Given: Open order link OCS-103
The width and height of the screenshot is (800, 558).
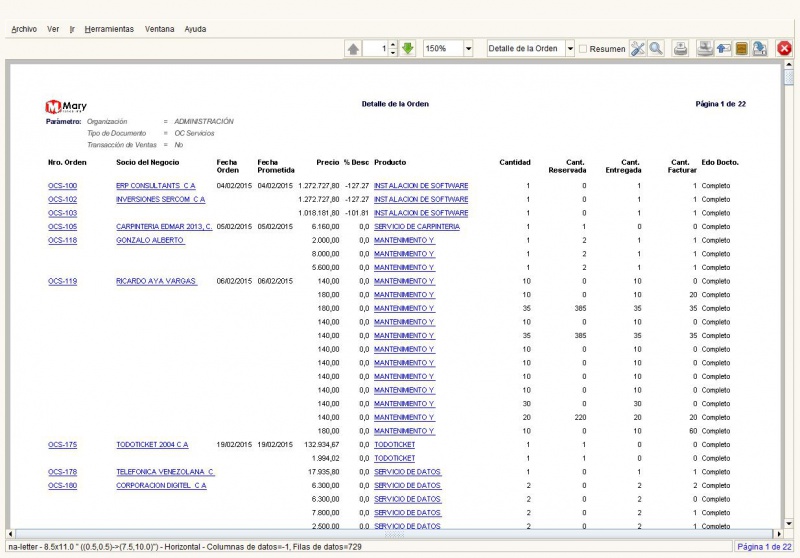Looking at the screenshot, I should 62,213.
